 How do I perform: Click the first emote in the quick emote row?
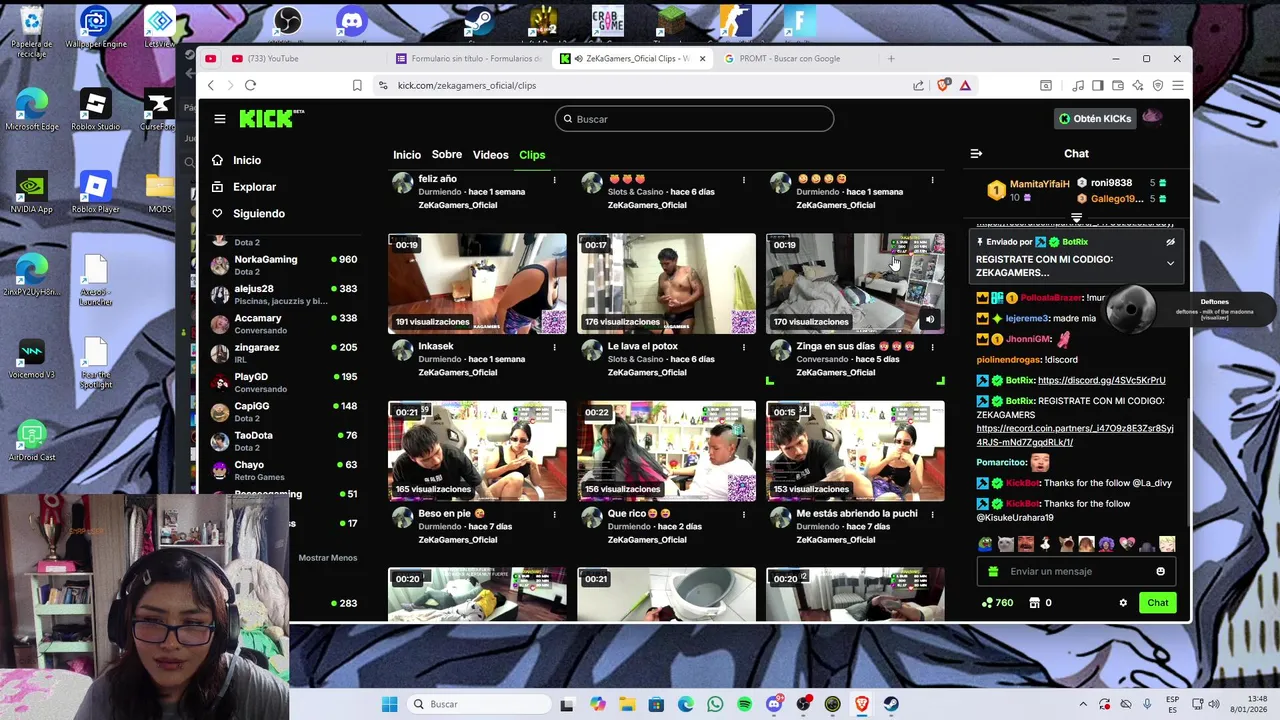coord(986,545)
